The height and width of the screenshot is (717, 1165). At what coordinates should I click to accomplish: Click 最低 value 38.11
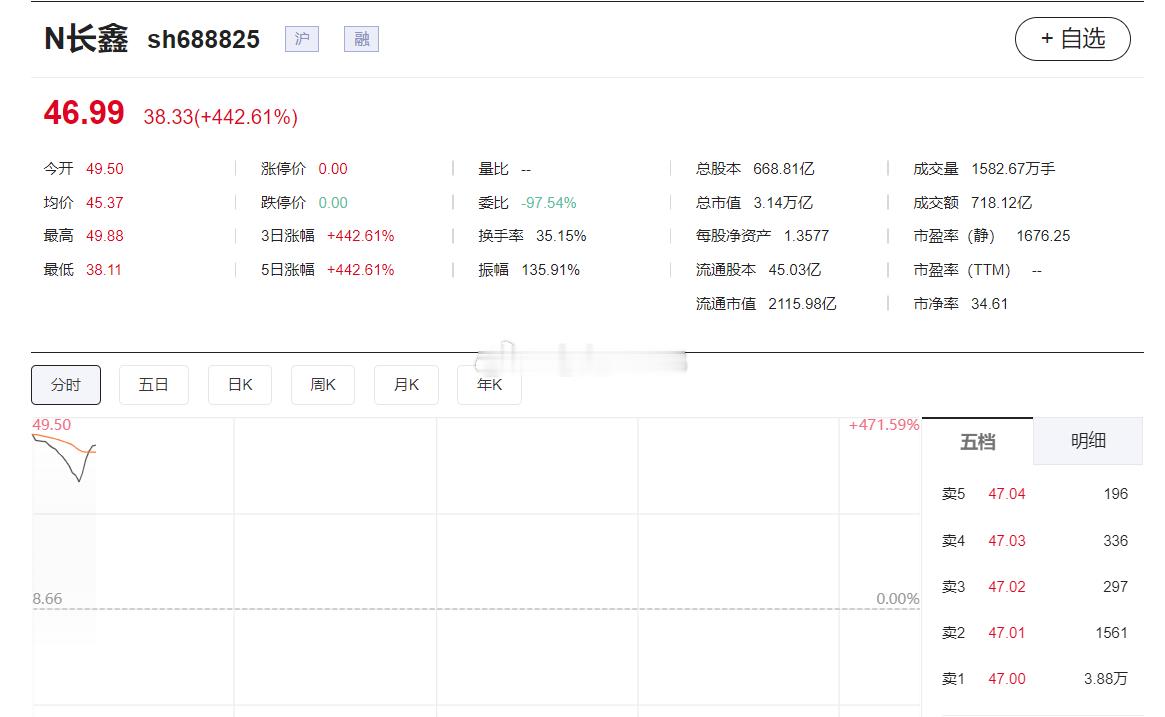pyautogui.click(x=103, y=270)
